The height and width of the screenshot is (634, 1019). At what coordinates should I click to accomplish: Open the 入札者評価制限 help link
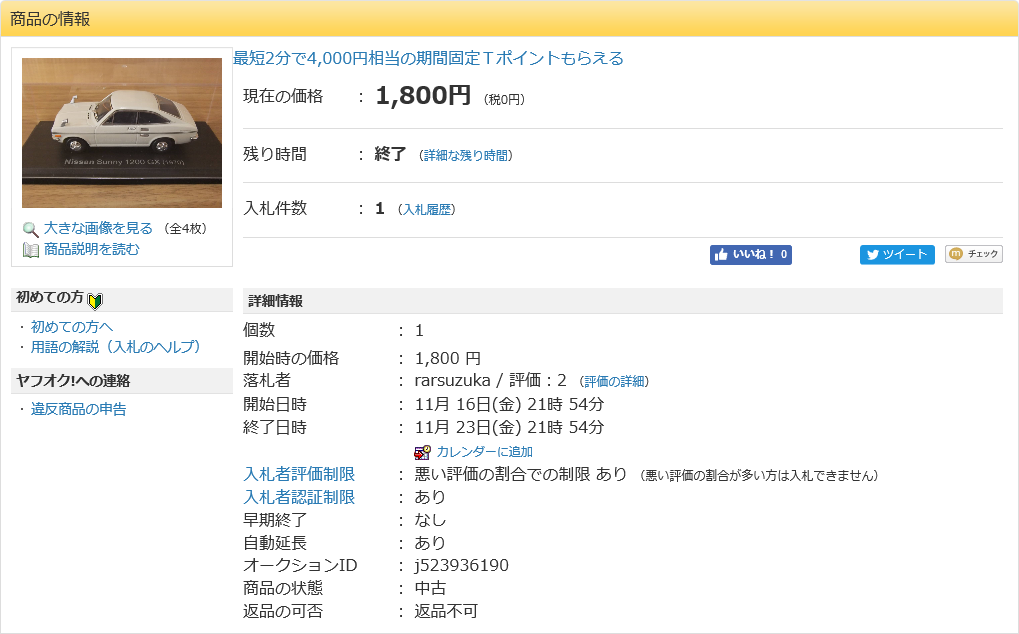click(299, 474)
